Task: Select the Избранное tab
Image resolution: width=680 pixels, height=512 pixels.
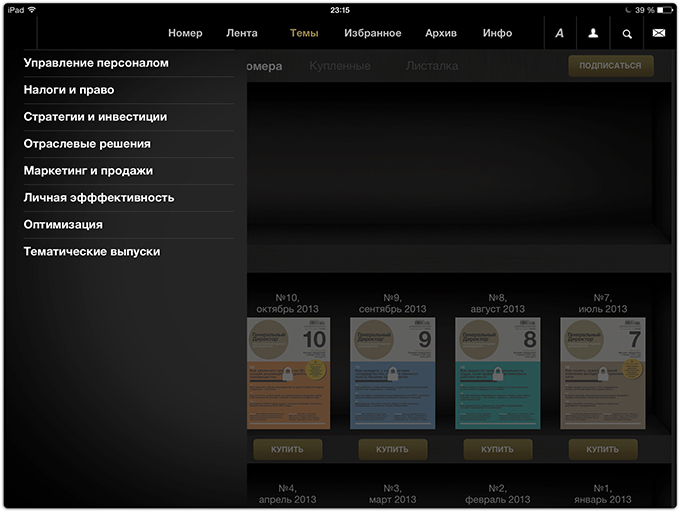Action: tap(373, 33)
